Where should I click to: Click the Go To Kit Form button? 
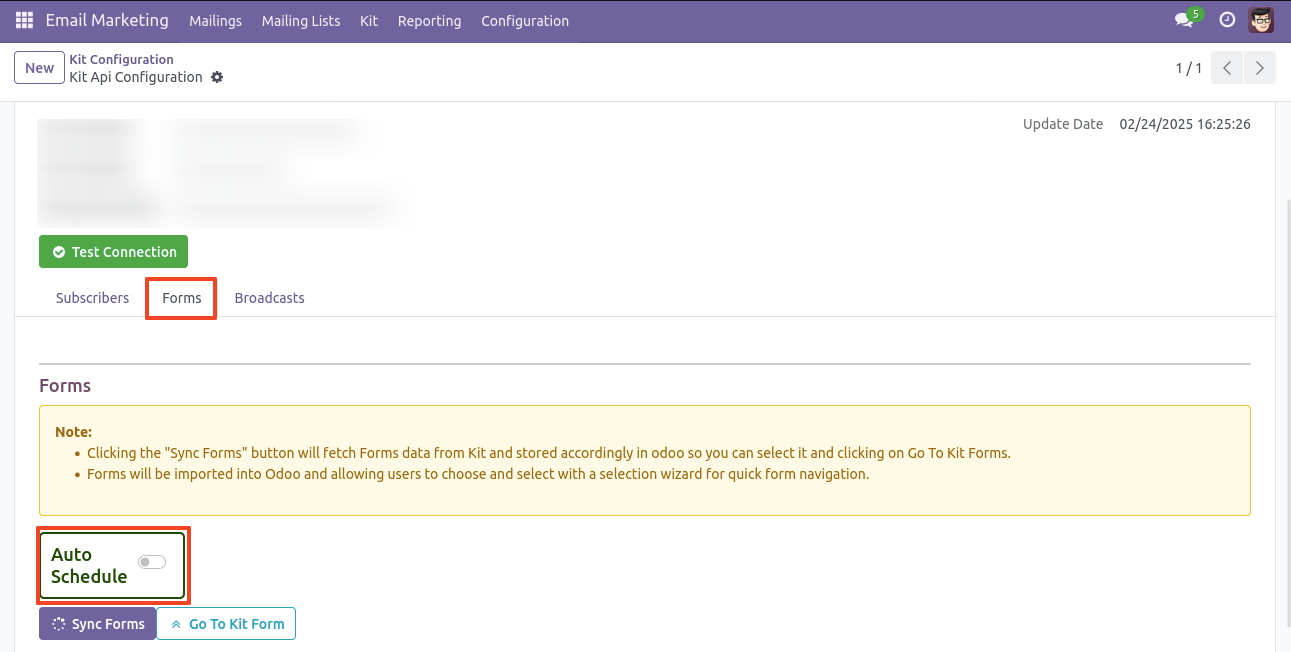[x=226, y=624]
